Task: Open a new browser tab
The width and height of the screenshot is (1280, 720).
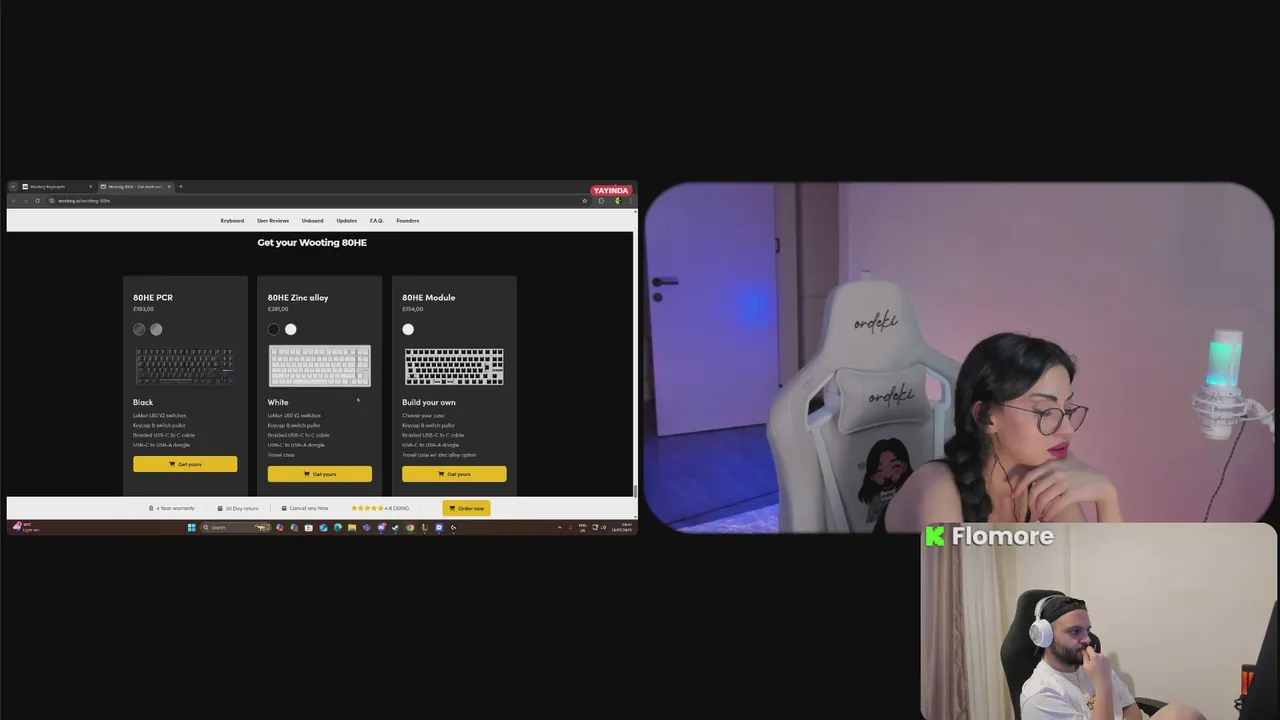Action: [181, 187]
